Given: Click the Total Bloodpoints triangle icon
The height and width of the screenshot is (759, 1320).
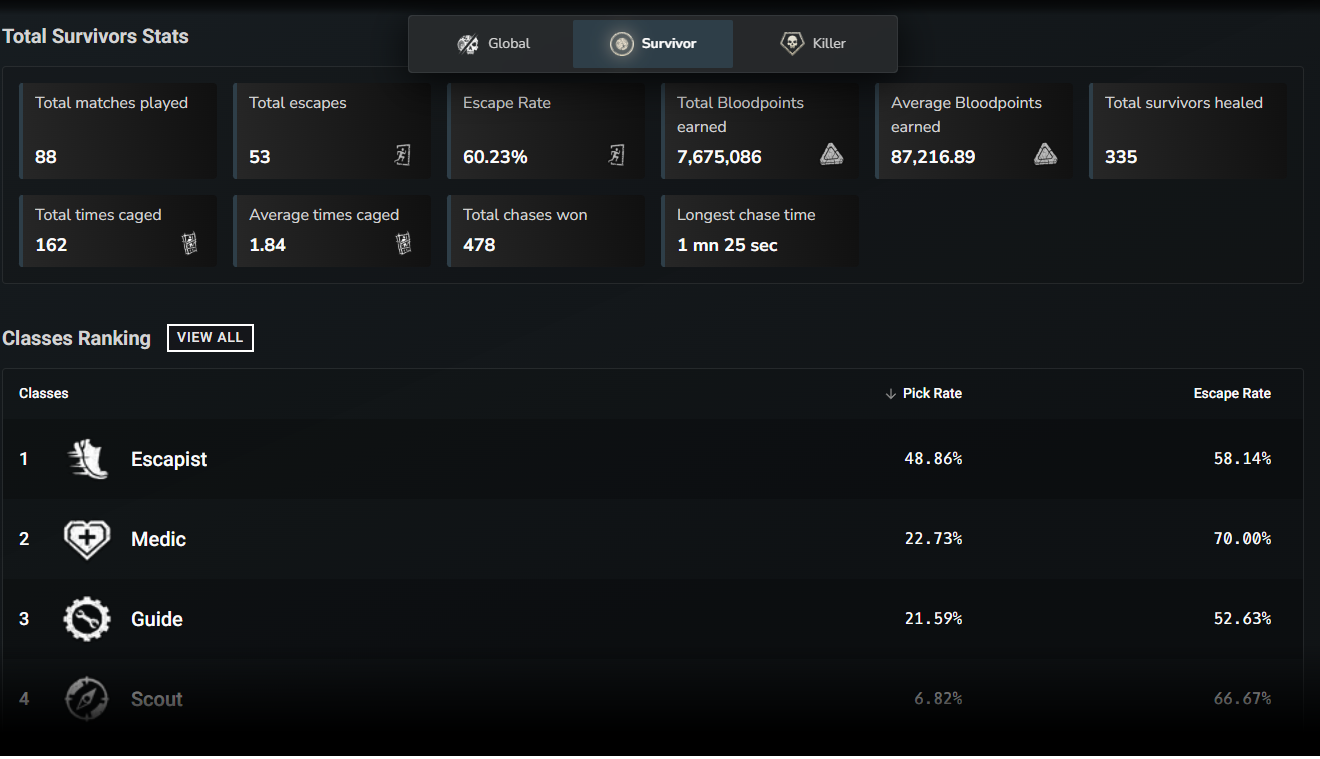Looking at the screenshot, I should pos(831,154).
